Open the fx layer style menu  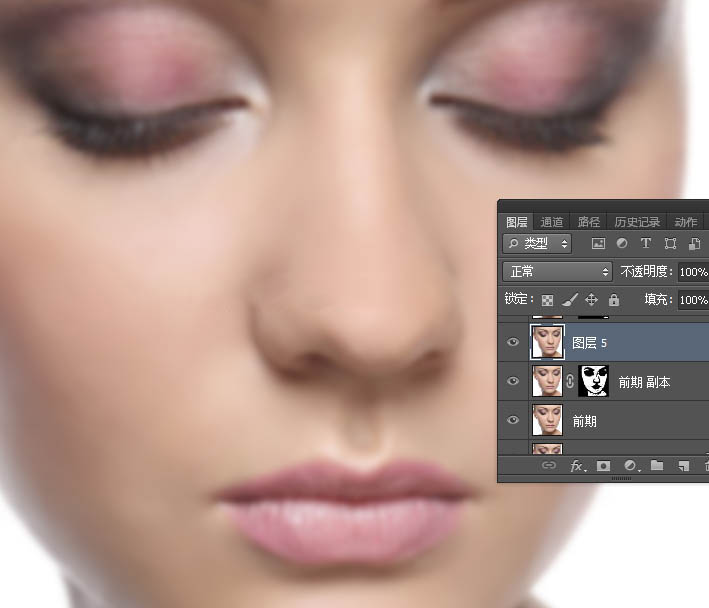pyautogui.click(x=577, y=466)
